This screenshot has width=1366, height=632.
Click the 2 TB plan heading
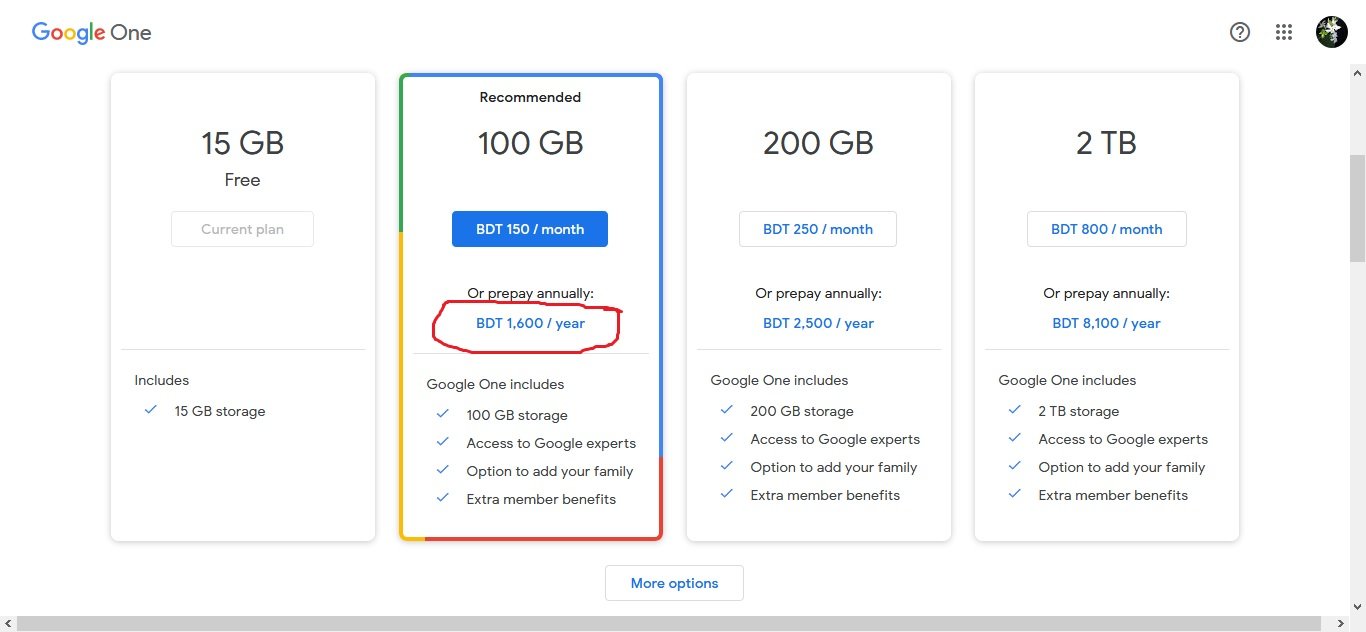click(1106, 143)
